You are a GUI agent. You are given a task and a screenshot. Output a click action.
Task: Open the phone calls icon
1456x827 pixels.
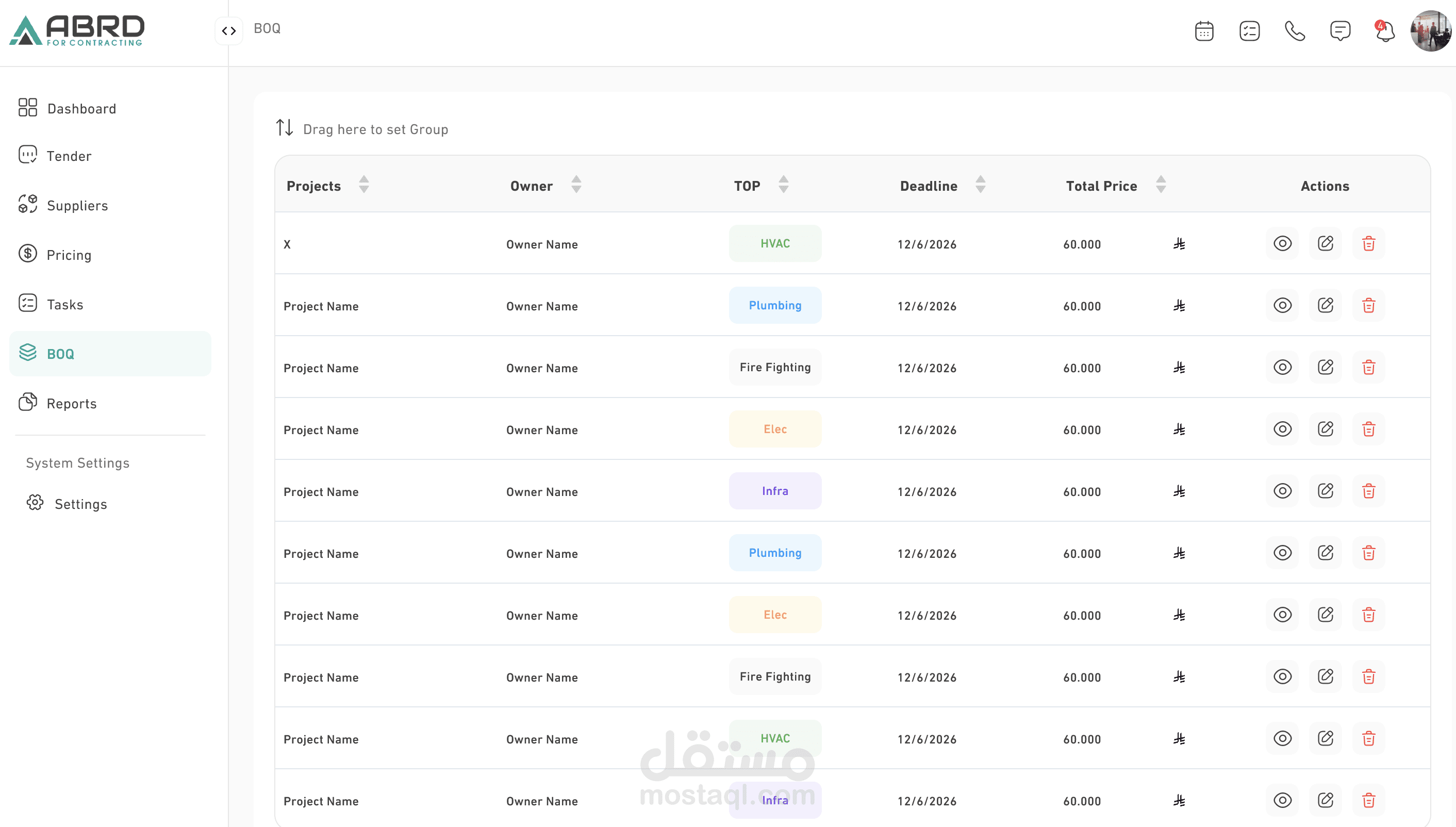pyautogui.click(x=1295, y=31)
